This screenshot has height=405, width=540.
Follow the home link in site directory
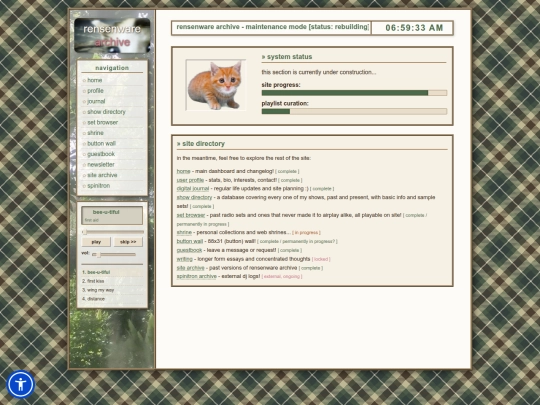183,171
